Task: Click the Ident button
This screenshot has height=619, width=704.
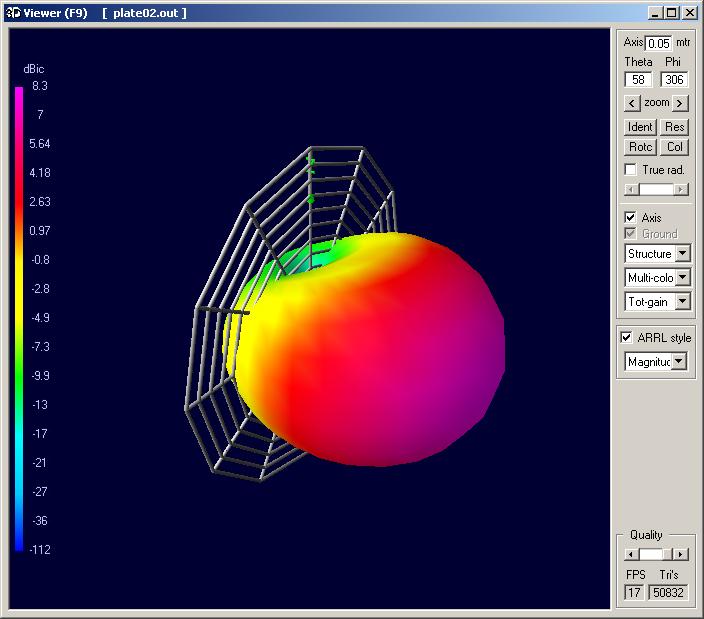Action: point(640,127)
